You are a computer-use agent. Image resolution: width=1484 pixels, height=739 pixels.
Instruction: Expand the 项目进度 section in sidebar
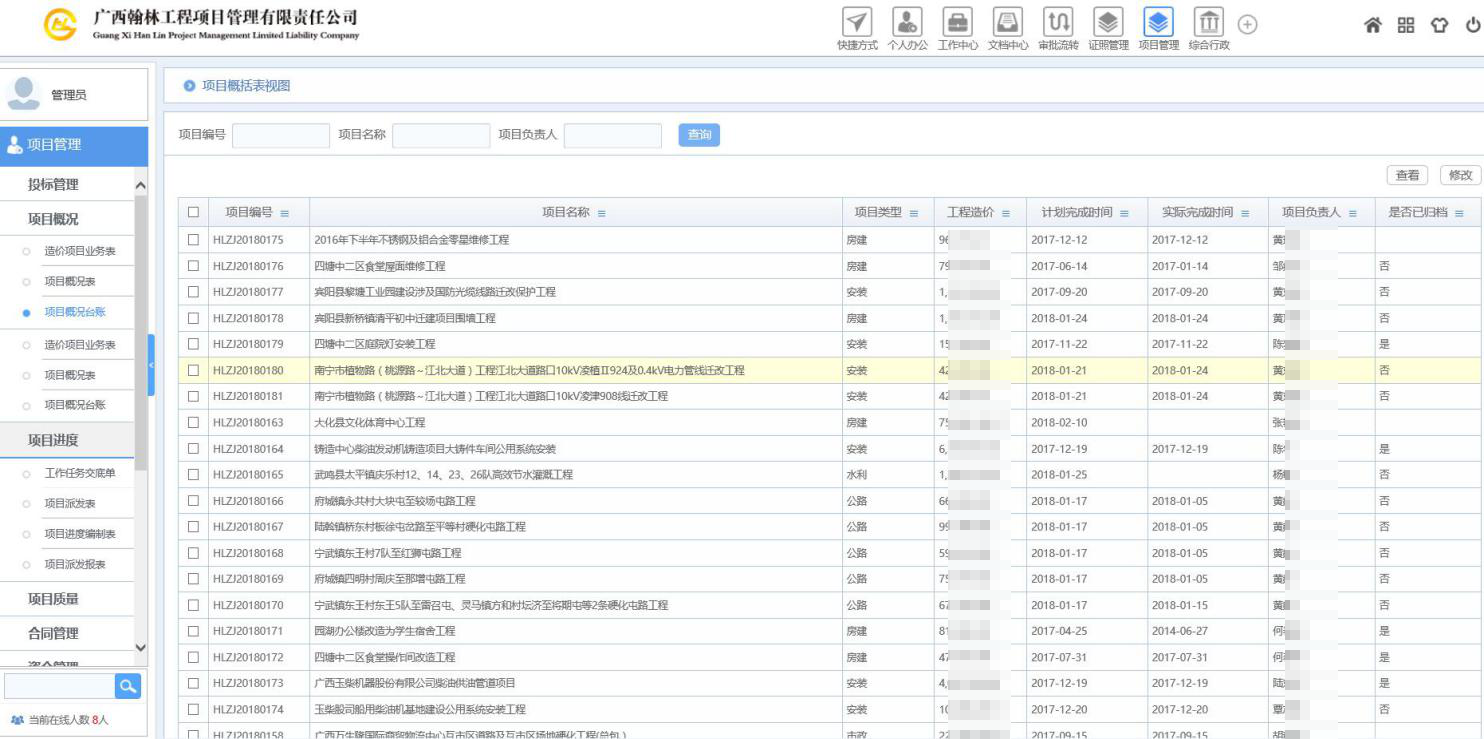tap(53, 440)
